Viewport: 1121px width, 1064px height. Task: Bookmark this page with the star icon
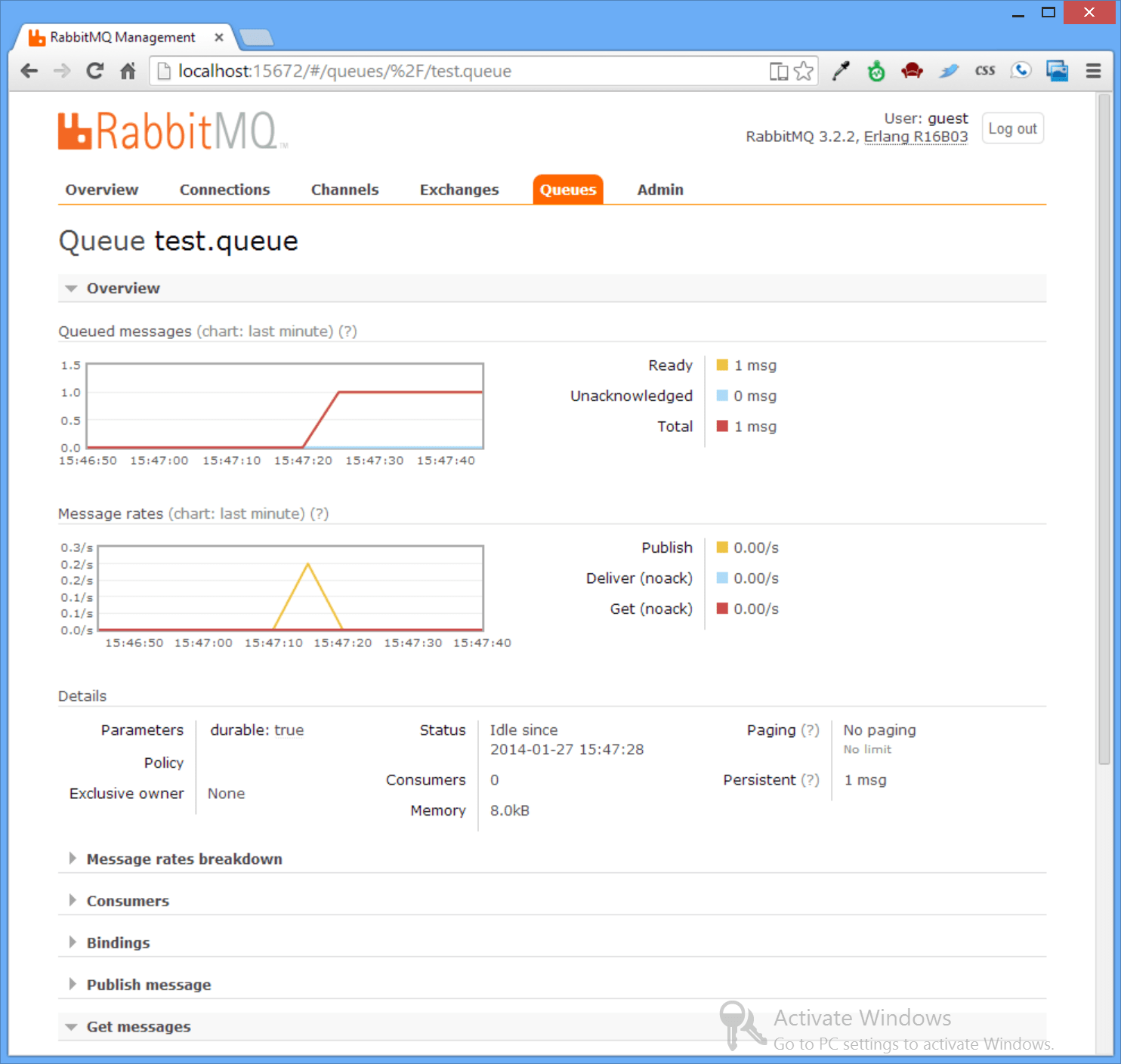804,70
